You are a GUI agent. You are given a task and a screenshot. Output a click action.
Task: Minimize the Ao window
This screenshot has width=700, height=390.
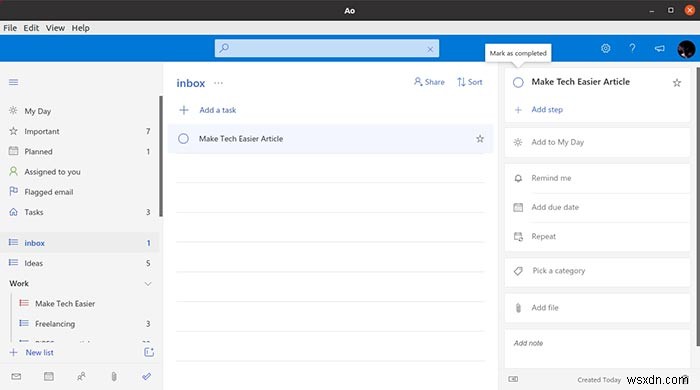click(652, 10)
